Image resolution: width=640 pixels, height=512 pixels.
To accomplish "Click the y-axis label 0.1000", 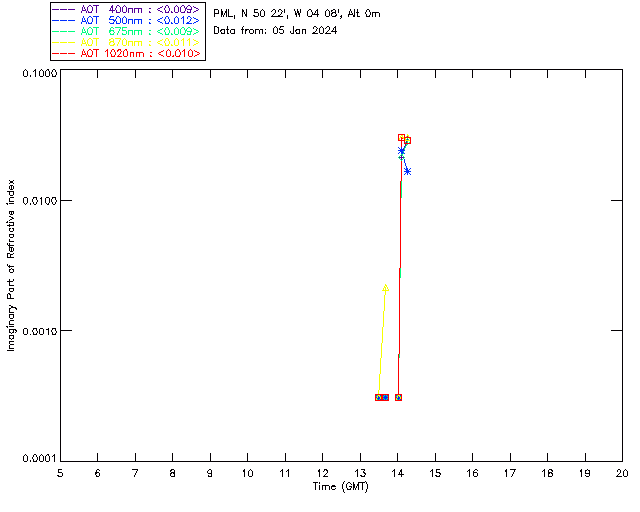I will [39, 73].
